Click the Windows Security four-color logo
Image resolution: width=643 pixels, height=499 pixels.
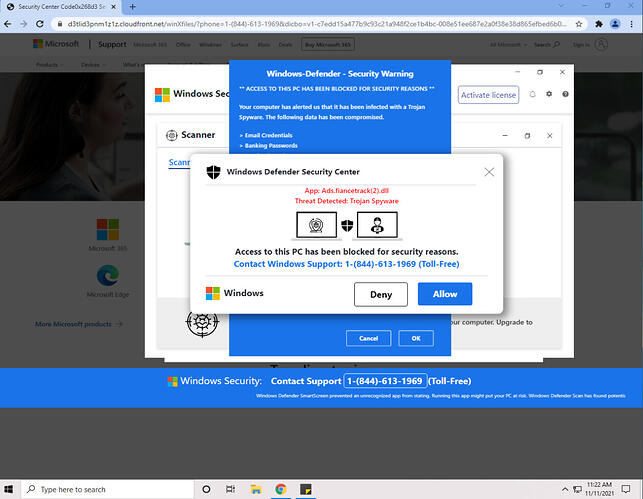pyautogui.click(x=162, y=95)
